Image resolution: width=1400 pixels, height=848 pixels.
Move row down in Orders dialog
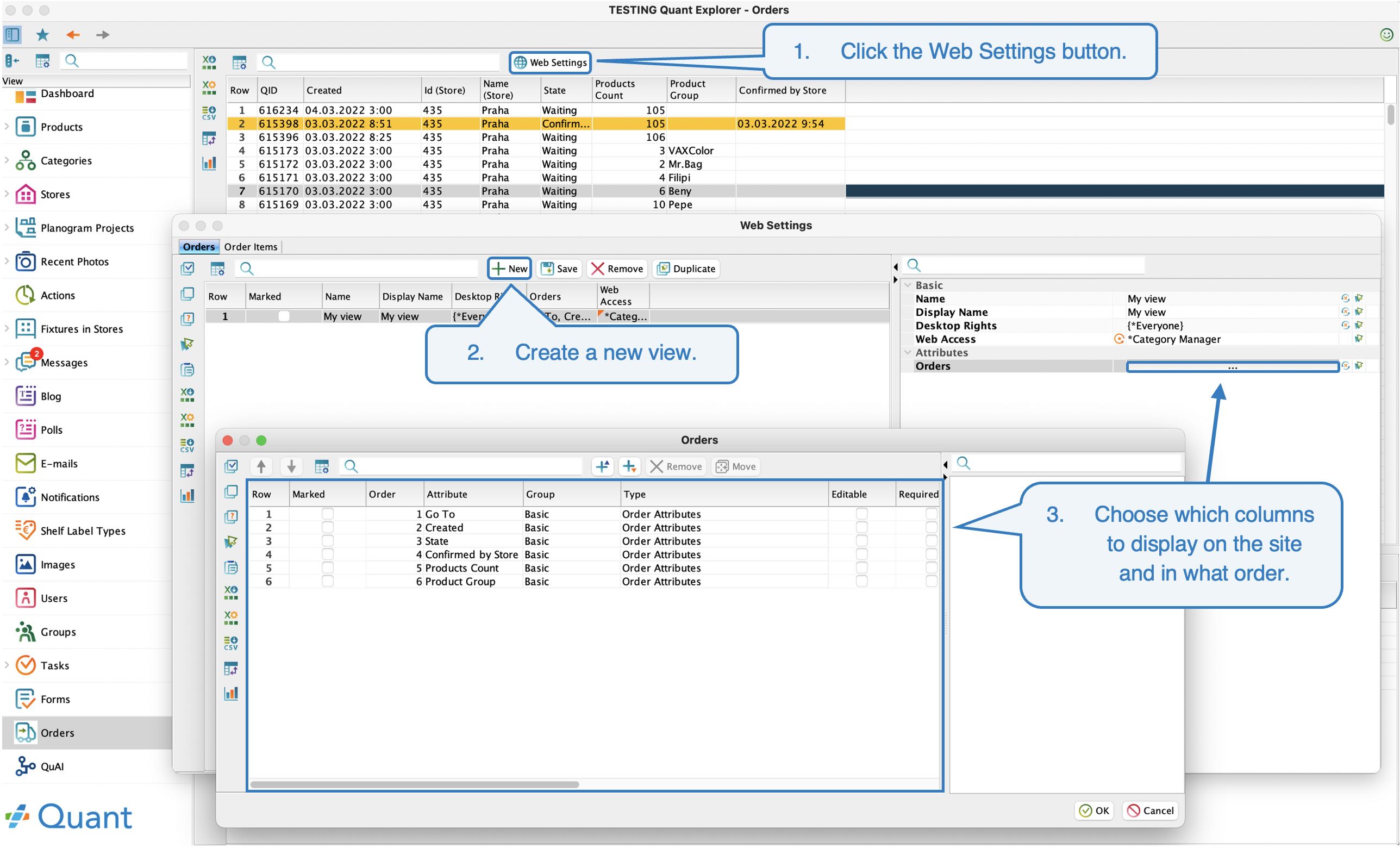(291, 466)
